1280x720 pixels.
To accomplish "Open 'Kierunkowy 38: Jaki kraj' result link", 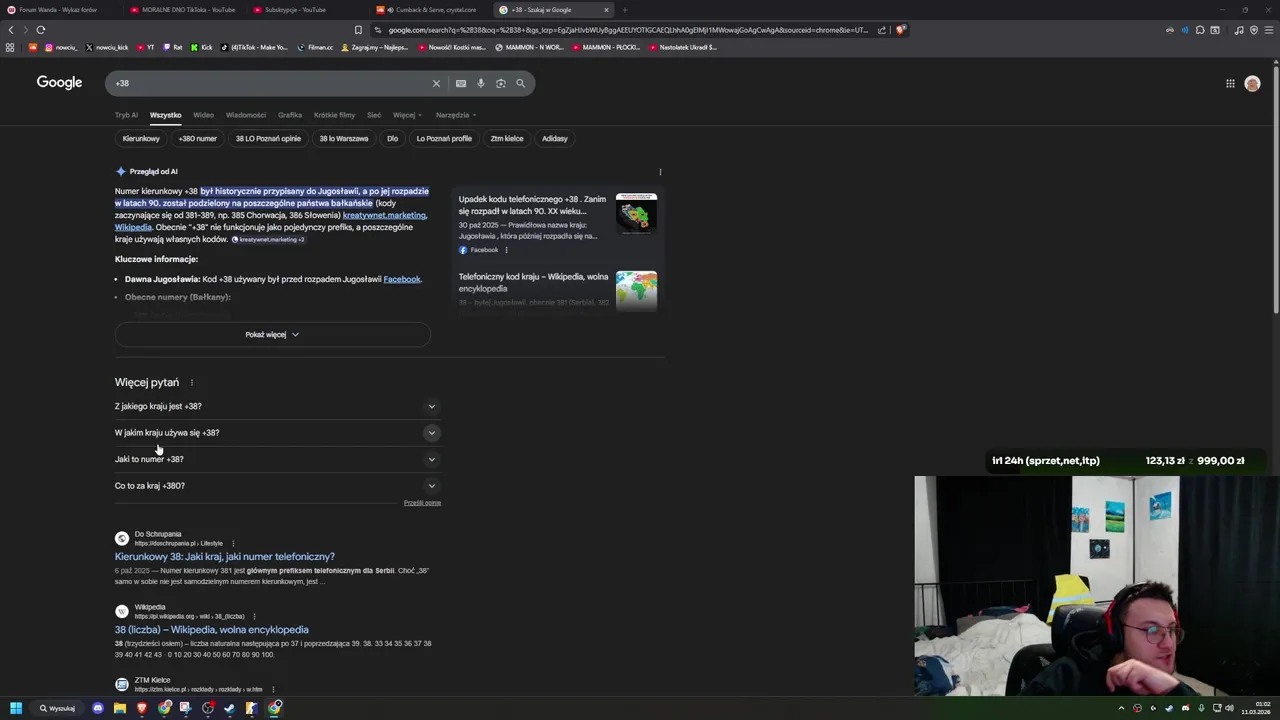I will 225,557.
